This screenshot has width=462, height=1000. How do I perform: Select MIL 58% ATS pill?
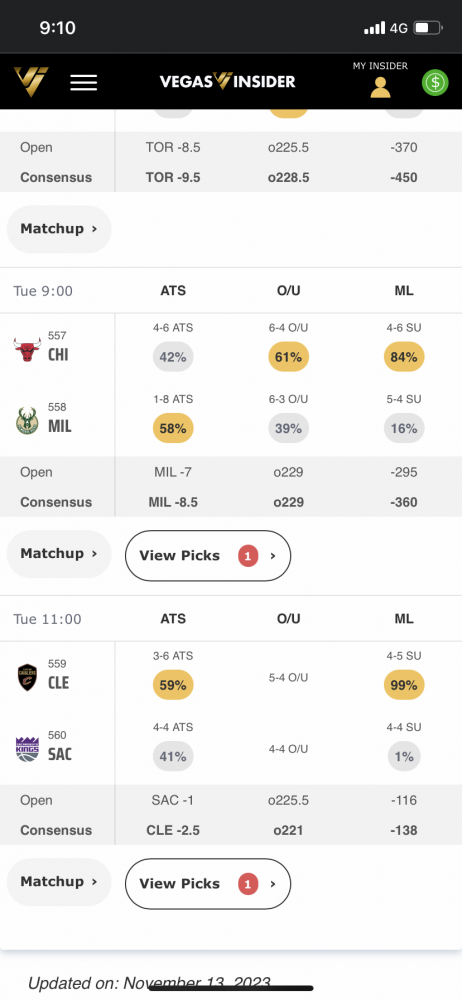point(173,429)
